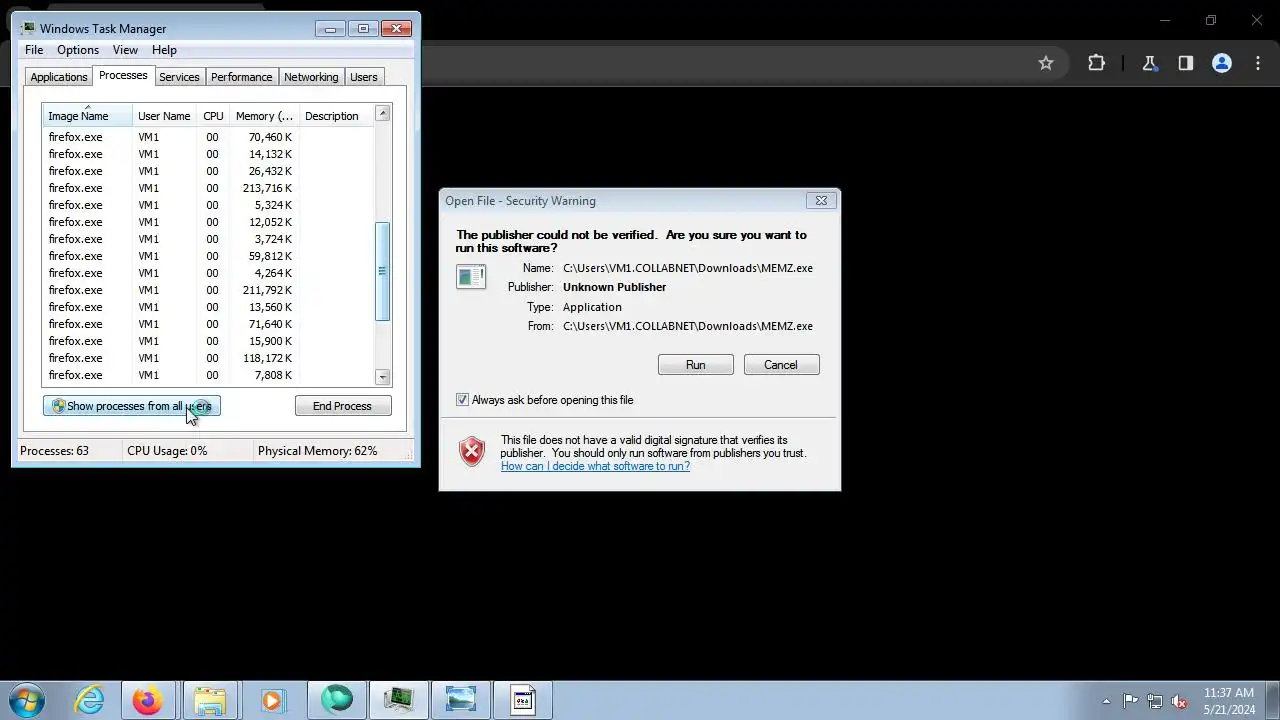Image resolution: width=1280 pixels, height=720 pixels.
Task: Select the firefox.exe row using 59,812 K
Action: (208, 256)
